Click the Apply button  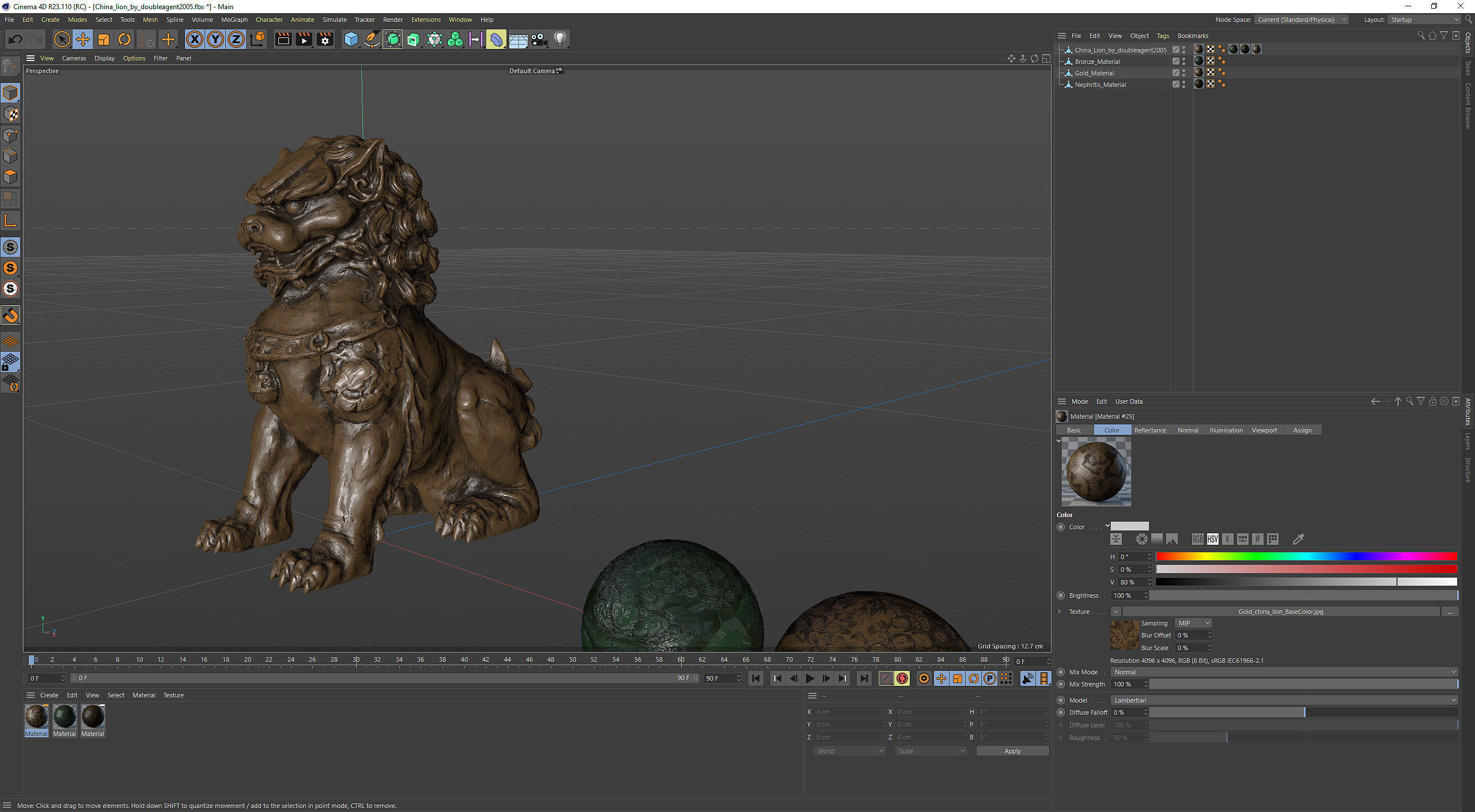tap(1012, 751)
